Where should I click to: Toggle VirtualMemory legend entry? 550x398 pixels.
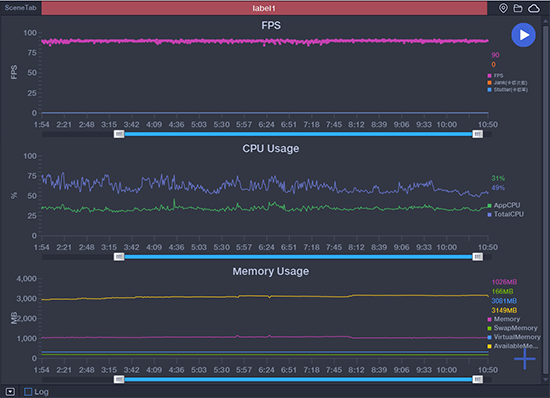pyautogui.click(x=514, y=337)
